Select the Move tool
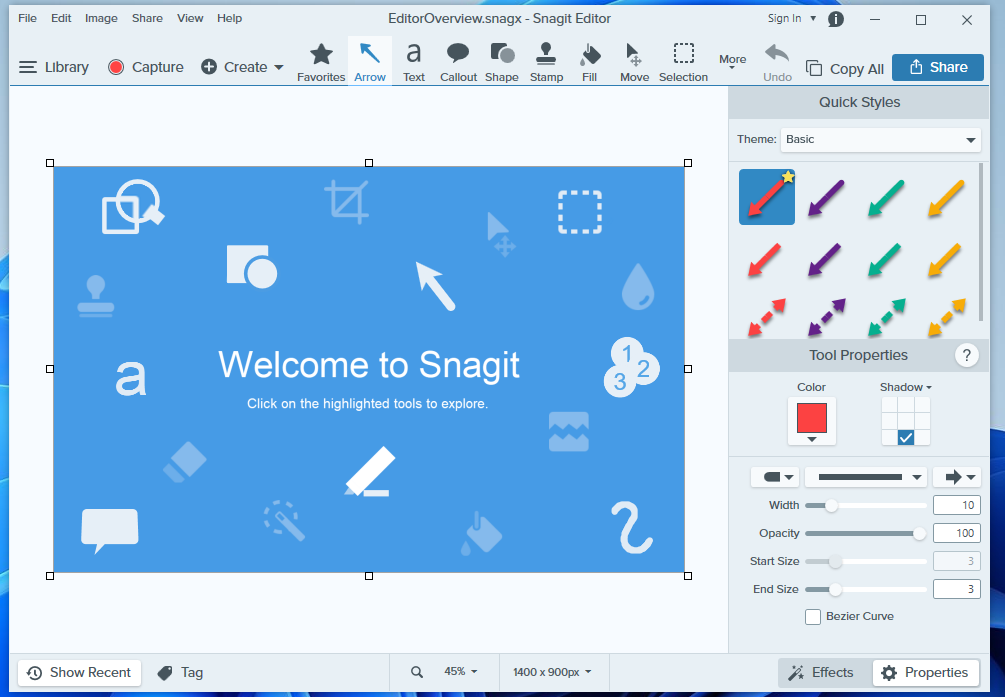Screen dimensions: 1005x697 pyautogui.click(x=634, y=62)
